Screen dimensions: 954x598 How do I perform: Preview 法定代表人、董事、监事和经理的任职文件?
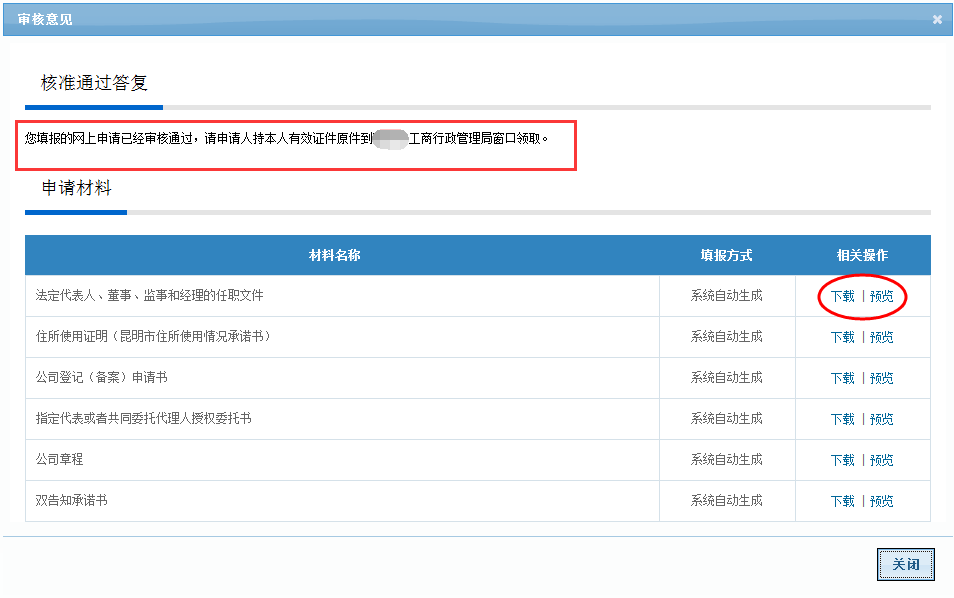pos(881,296)
